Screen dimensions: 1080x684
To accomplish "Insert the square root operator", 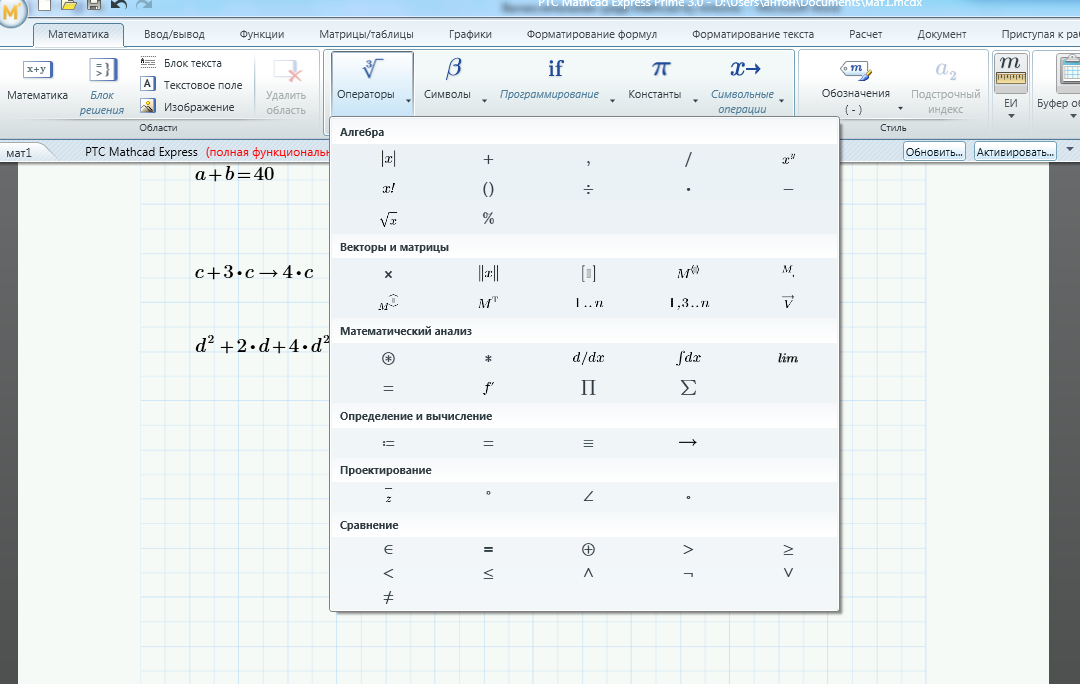I will (x=388, y=220).
